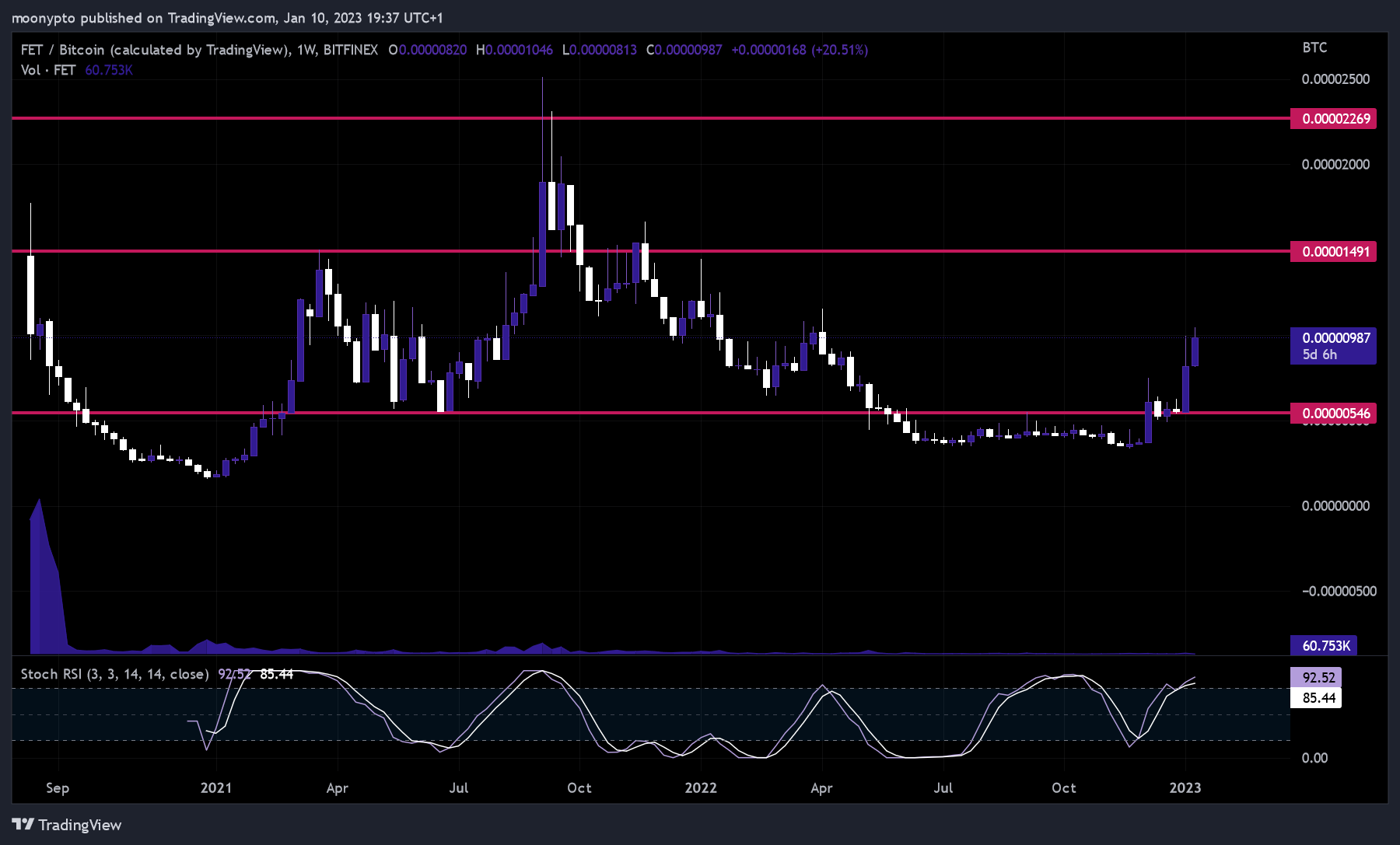
Task: Click the 5d 6h countdown label
Action: [1320, 354]
